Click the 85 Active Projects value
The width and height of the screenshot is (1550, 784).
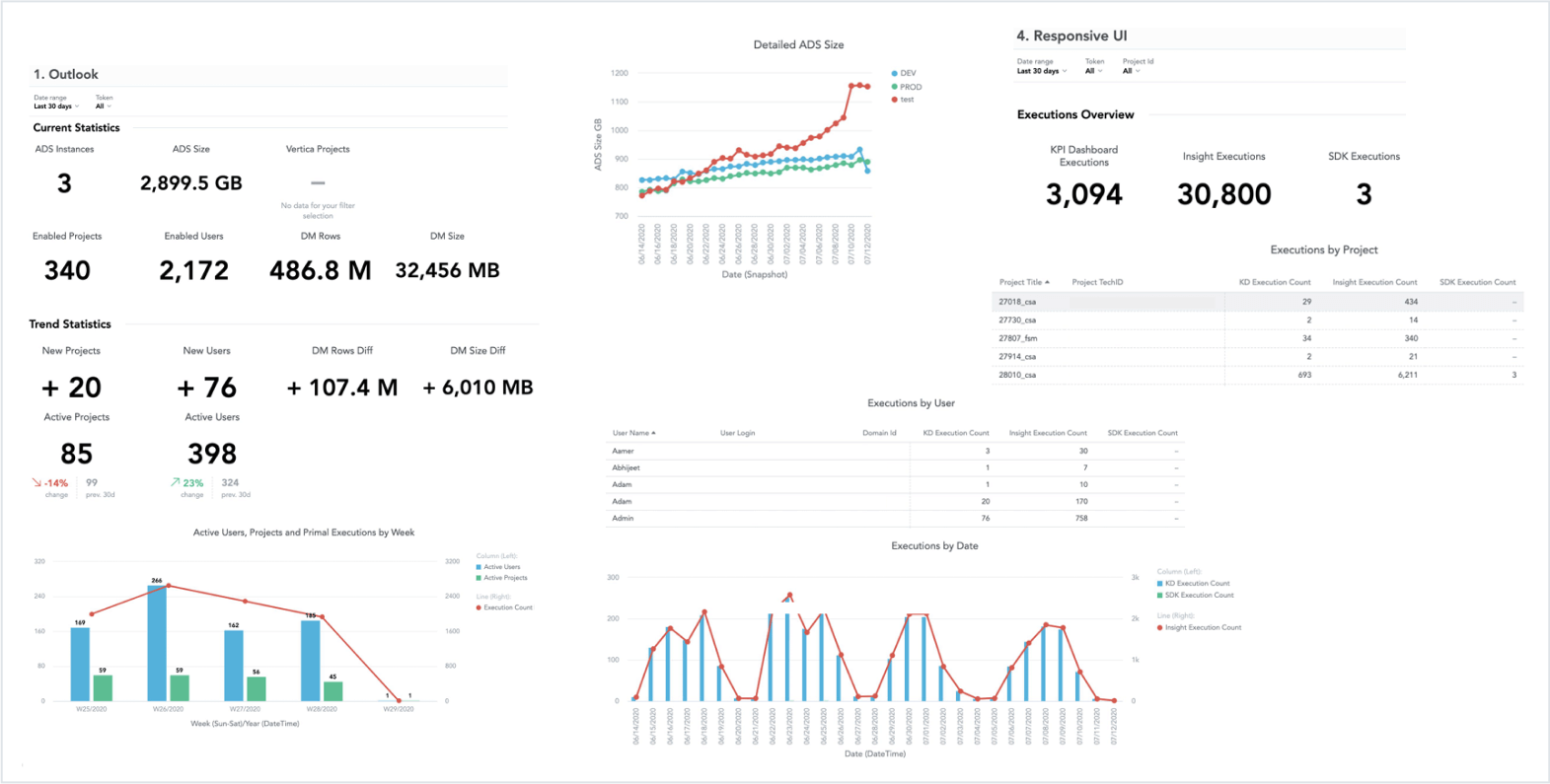point(77,454)
